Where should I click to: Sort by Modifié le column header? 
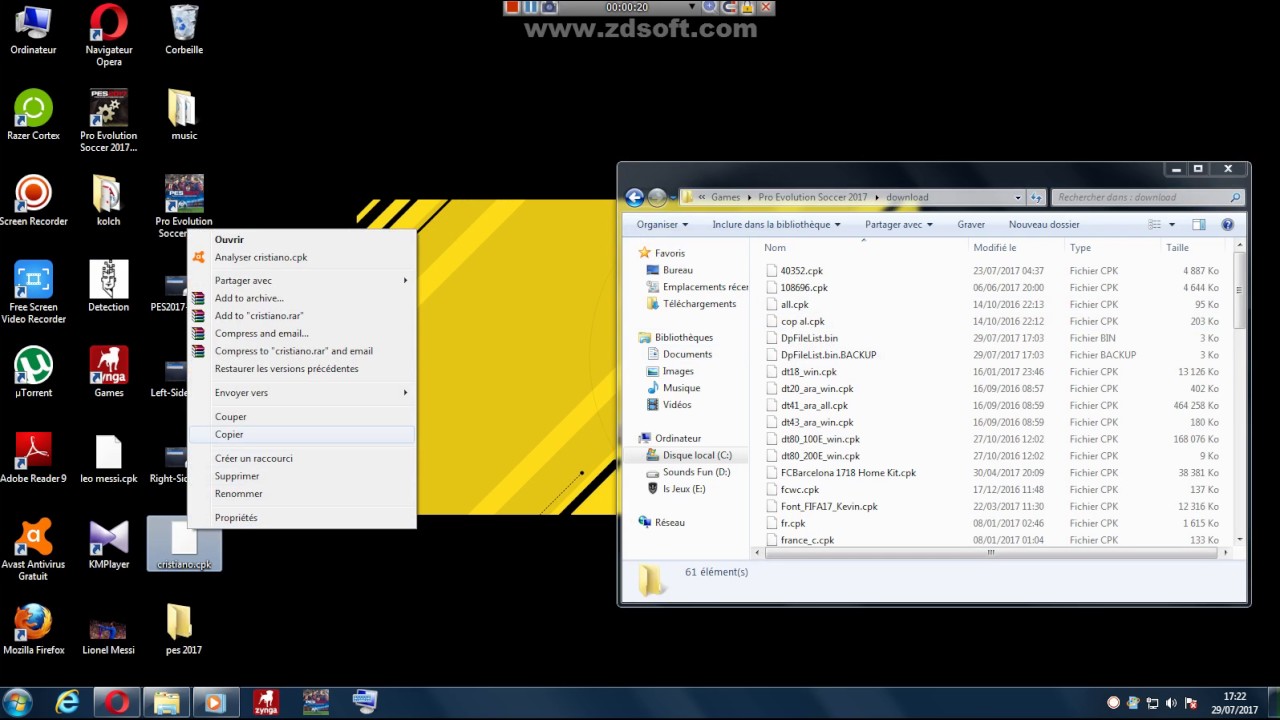(x=1017, y=248)
